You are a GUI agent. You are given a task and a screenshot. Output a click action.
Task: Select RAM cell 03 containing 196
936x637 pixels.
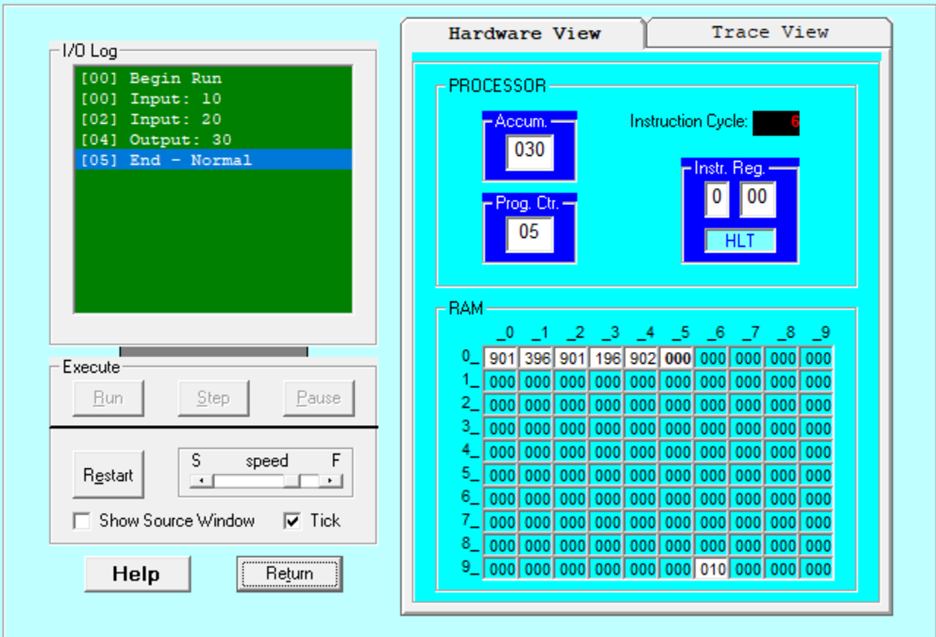(607, 358)
